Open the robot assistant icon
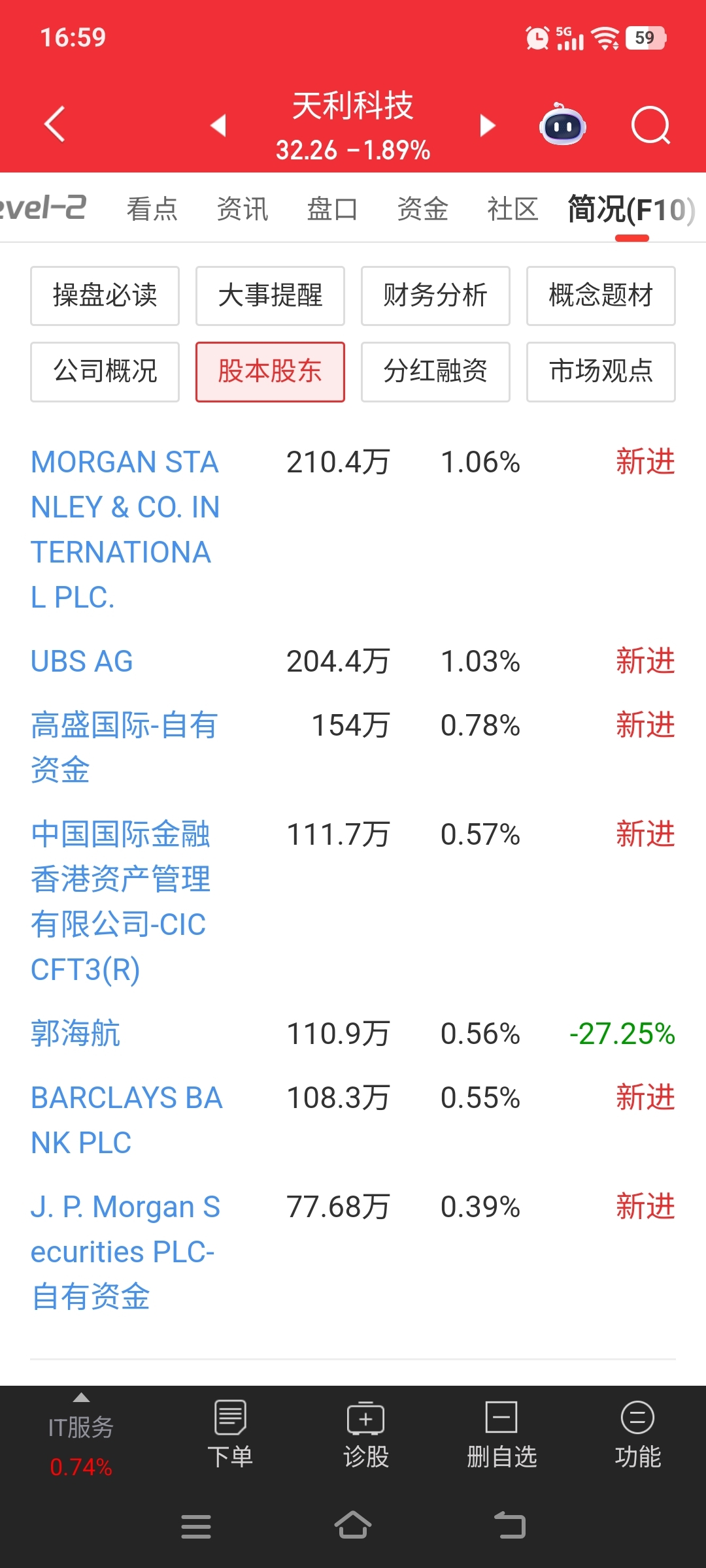Viewport: 706px width, 1568px height. pyautogui.click(x=562, y=124)
